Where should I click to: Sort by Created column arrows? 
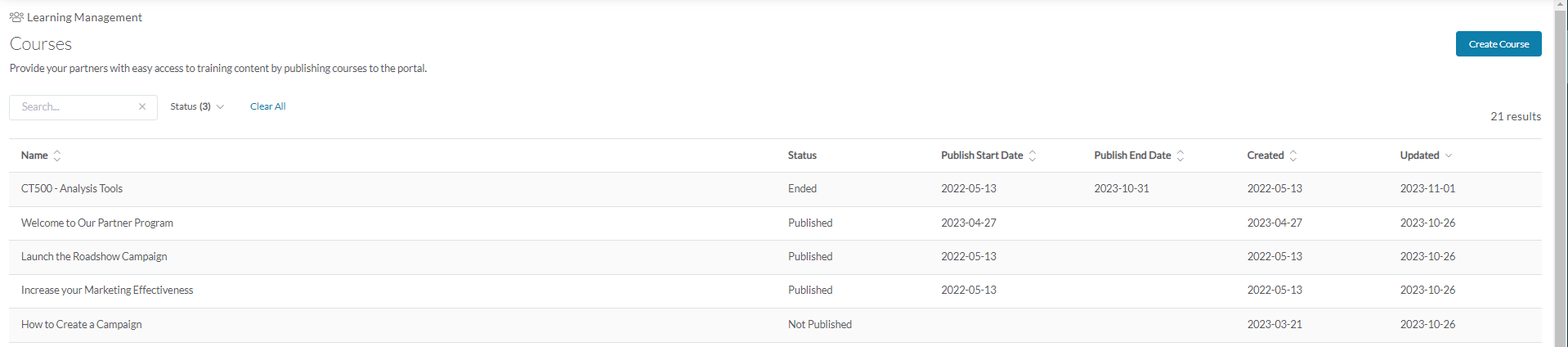point(1293,155)
